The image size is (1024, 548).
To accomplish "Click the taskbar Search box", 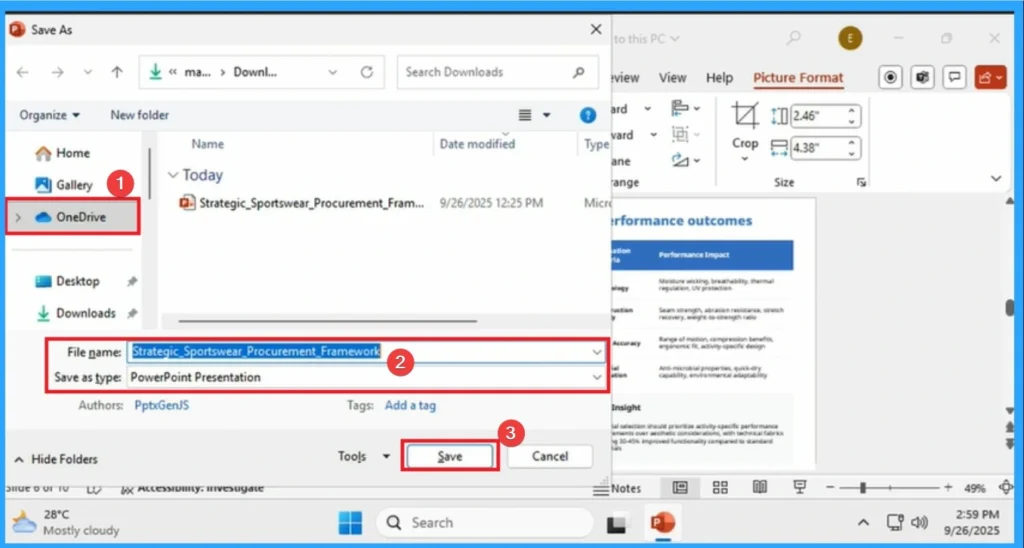I will [484, 523].
